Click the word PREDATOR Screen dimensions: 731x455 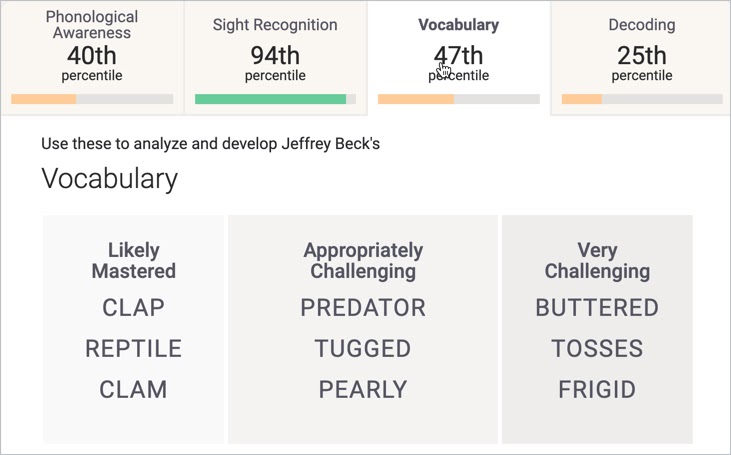tap(363, 308)
